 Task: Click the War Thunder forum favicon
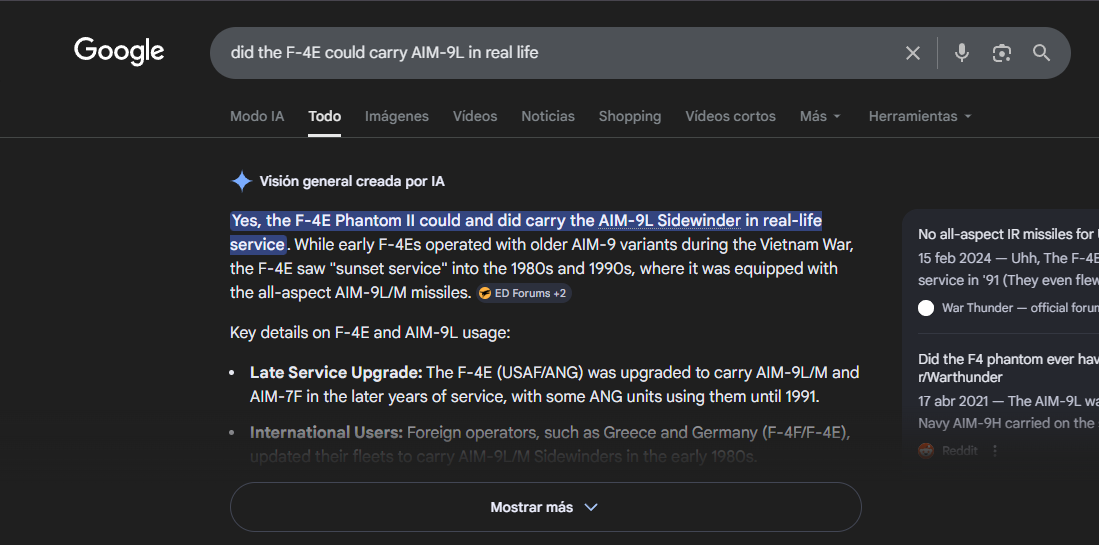pyautogui.click(x=926, y=308)
